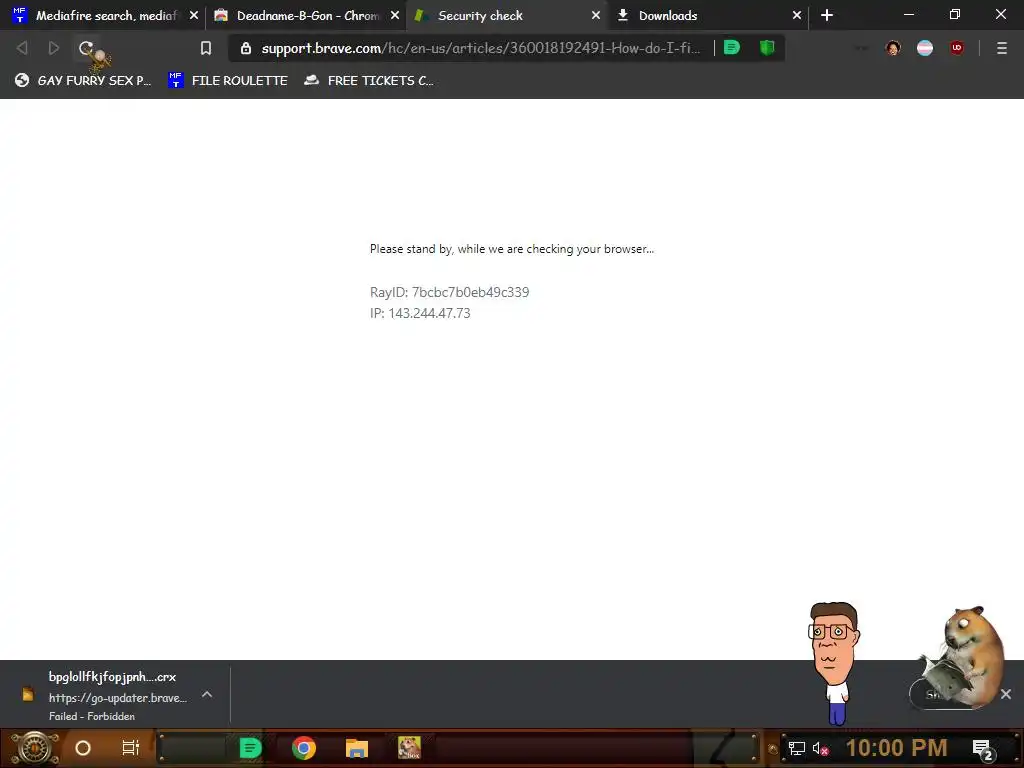Click the 'Please stand by' message text
The image size is (1024, 768).
tap(511, 249)
